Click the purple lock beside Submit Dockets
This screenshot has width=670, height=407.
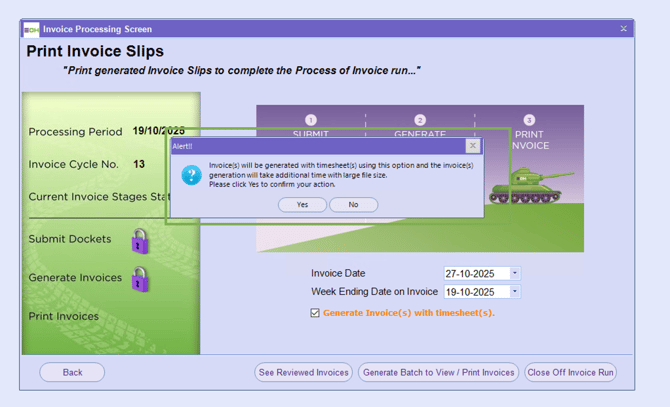[140, 241]
